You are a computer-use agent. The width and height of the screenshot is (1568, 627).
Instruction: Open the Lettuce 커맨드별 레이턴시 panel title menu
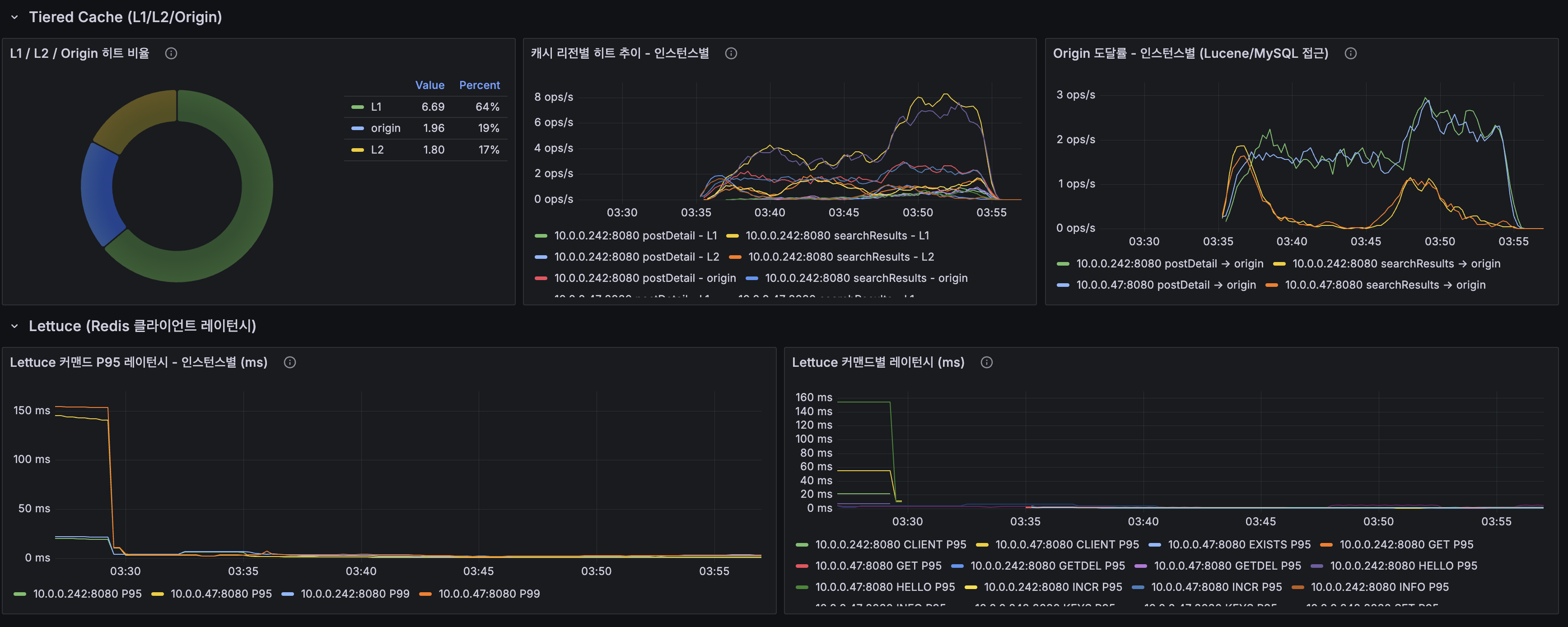click(x=878, y=363)
